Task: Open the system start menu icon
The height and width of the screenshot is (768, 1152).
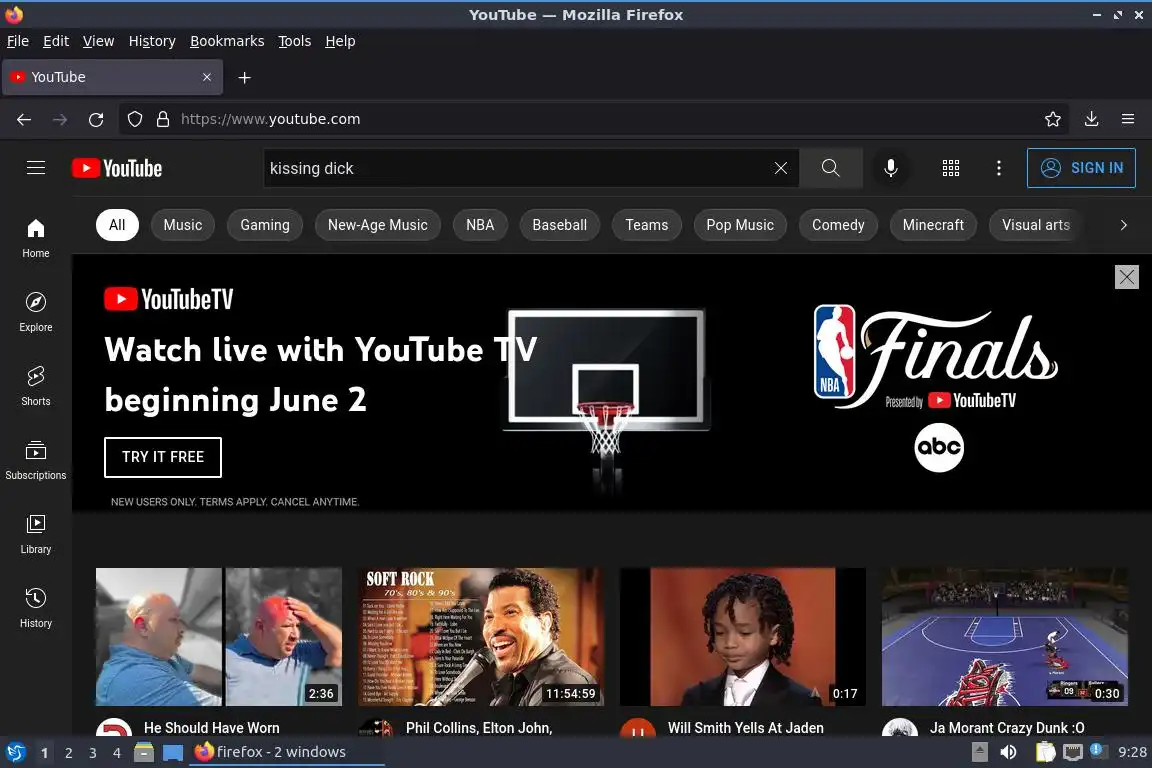Action: [x=15, y=752]
